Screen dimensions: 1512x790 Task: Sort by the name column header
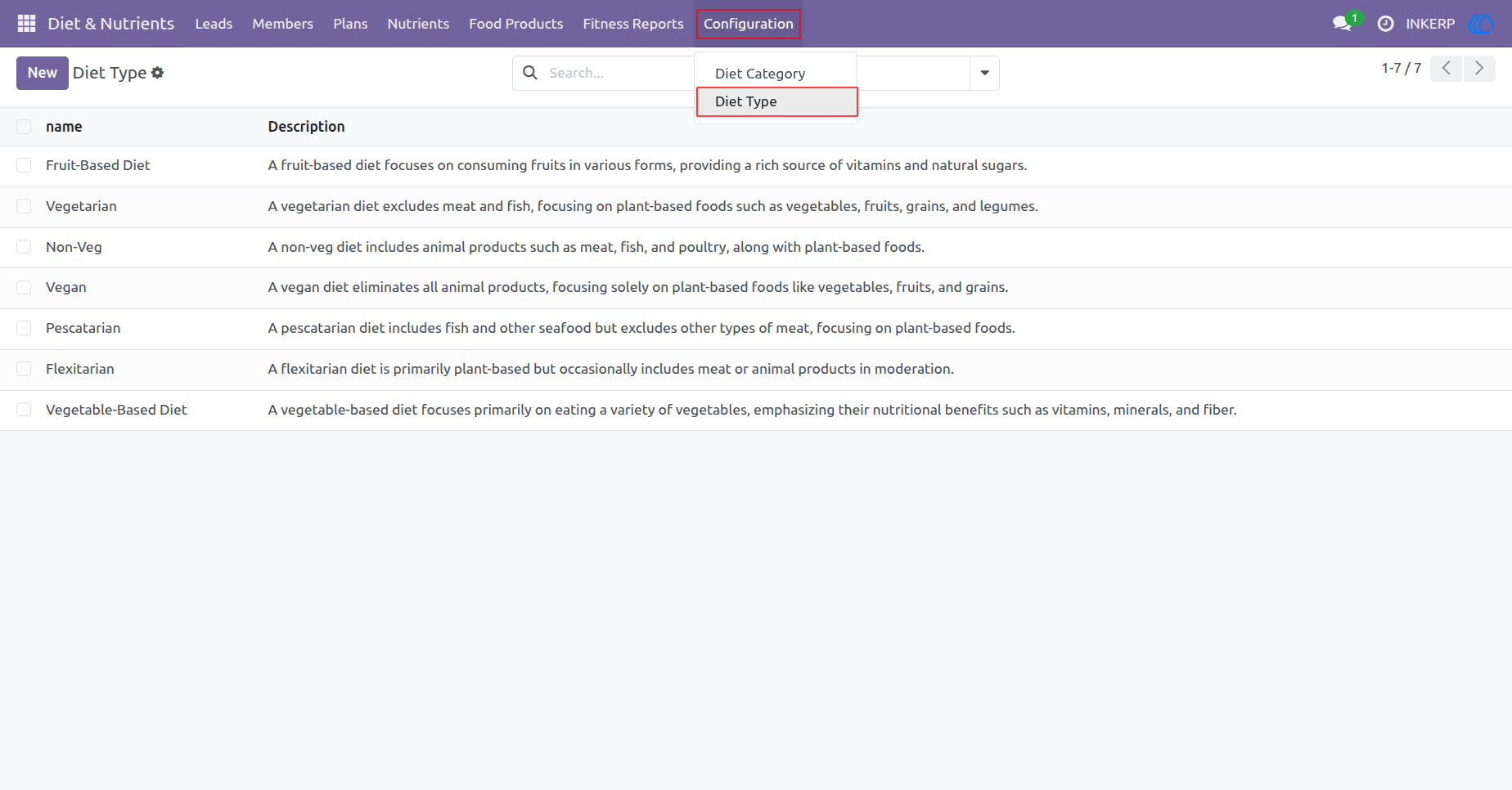click(x=64, y=127)
